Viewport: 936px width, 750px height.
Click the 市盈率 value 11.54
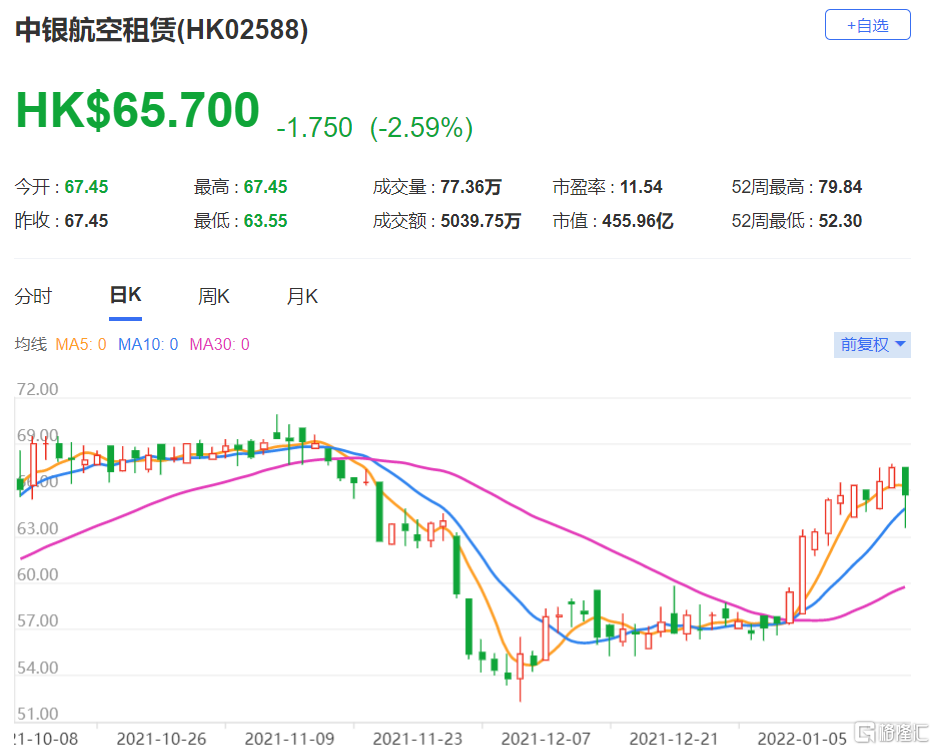(x=641, y=187)
